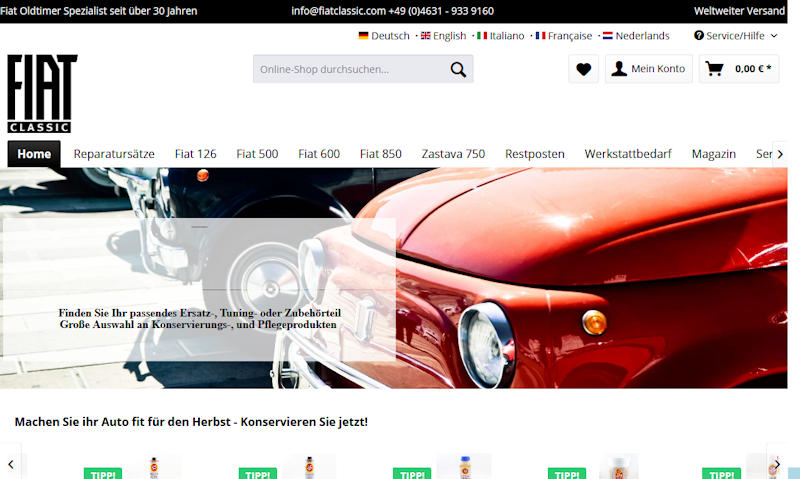Click the red Fiat hero banner image
This screenshot has height=479, width=800.
pos(393,278)
